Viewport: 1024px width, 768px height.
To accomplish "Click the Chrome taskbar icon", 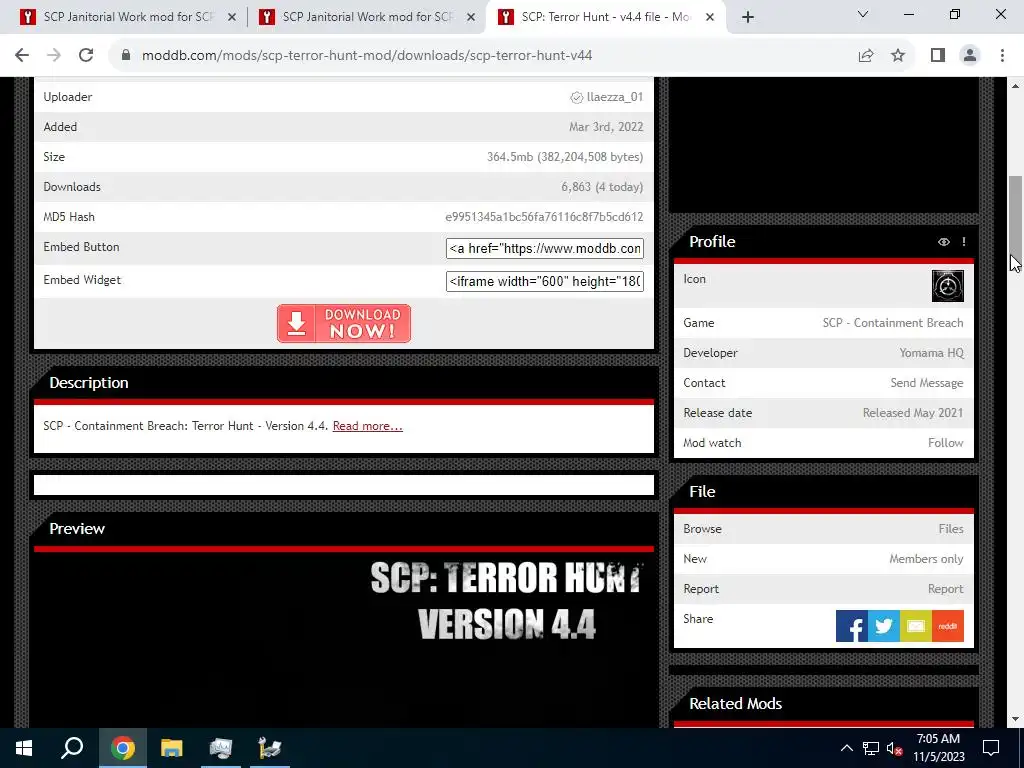I will tap(122, 748).
